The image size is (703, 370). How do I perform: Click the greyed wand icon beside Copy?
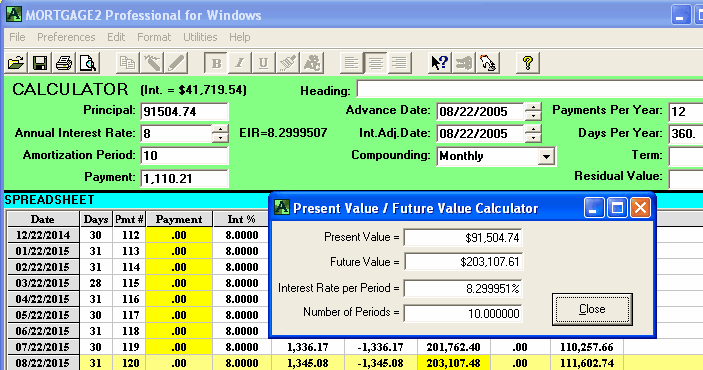[152, 63]
